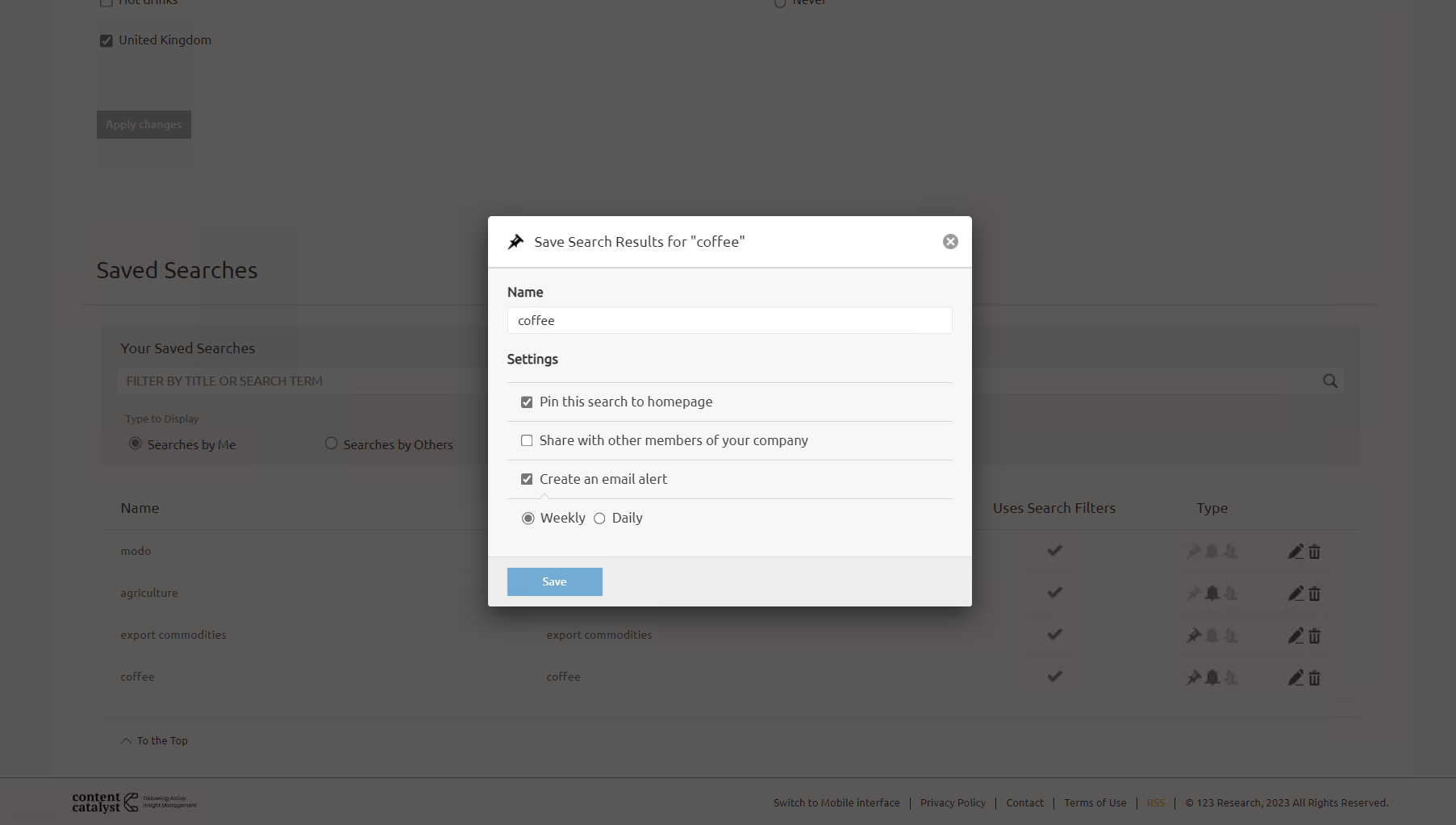Click the edit pencil icon for modo

pos(1295,552)
